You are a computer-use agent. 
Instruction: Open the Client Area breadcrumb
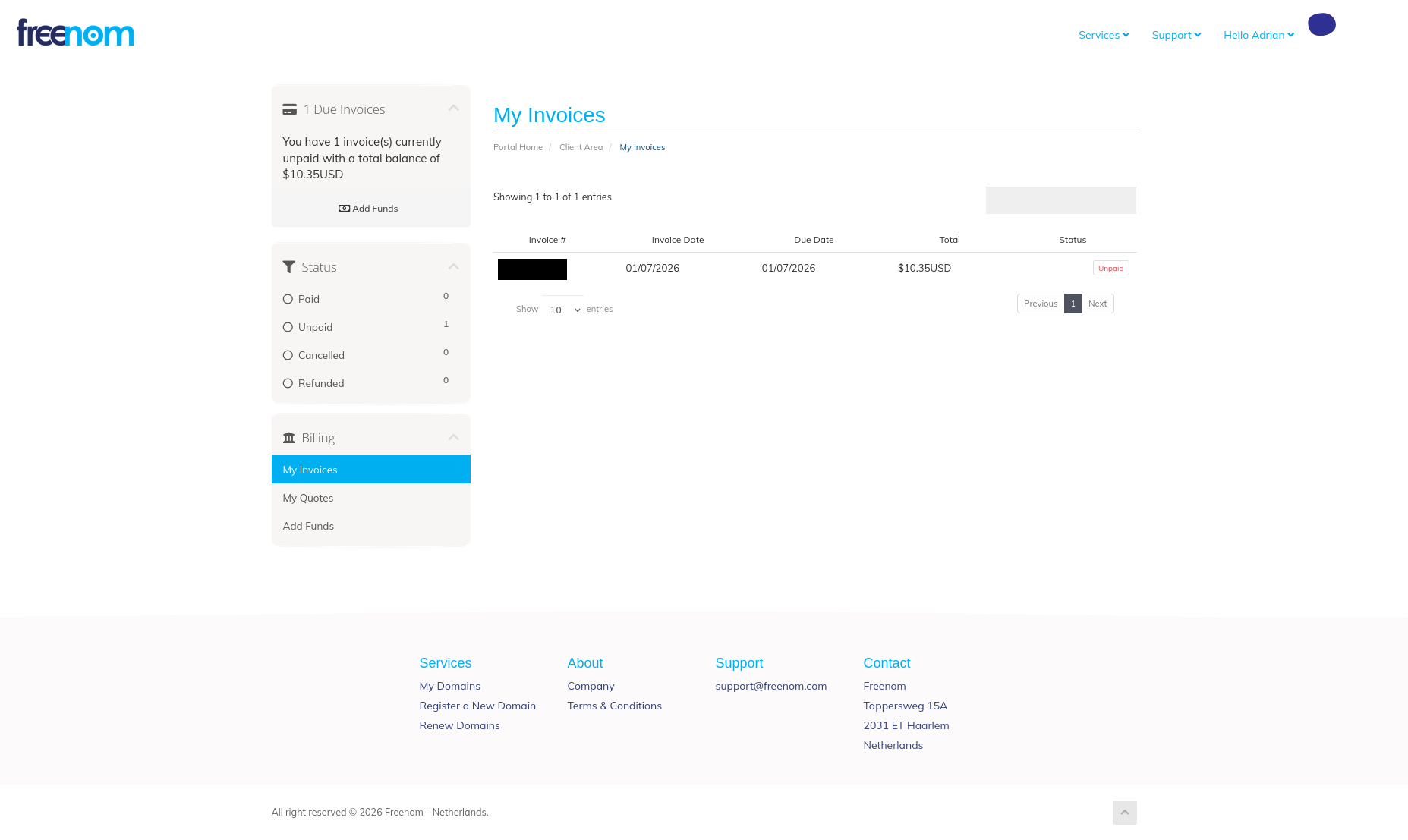(x=581, y=147)
